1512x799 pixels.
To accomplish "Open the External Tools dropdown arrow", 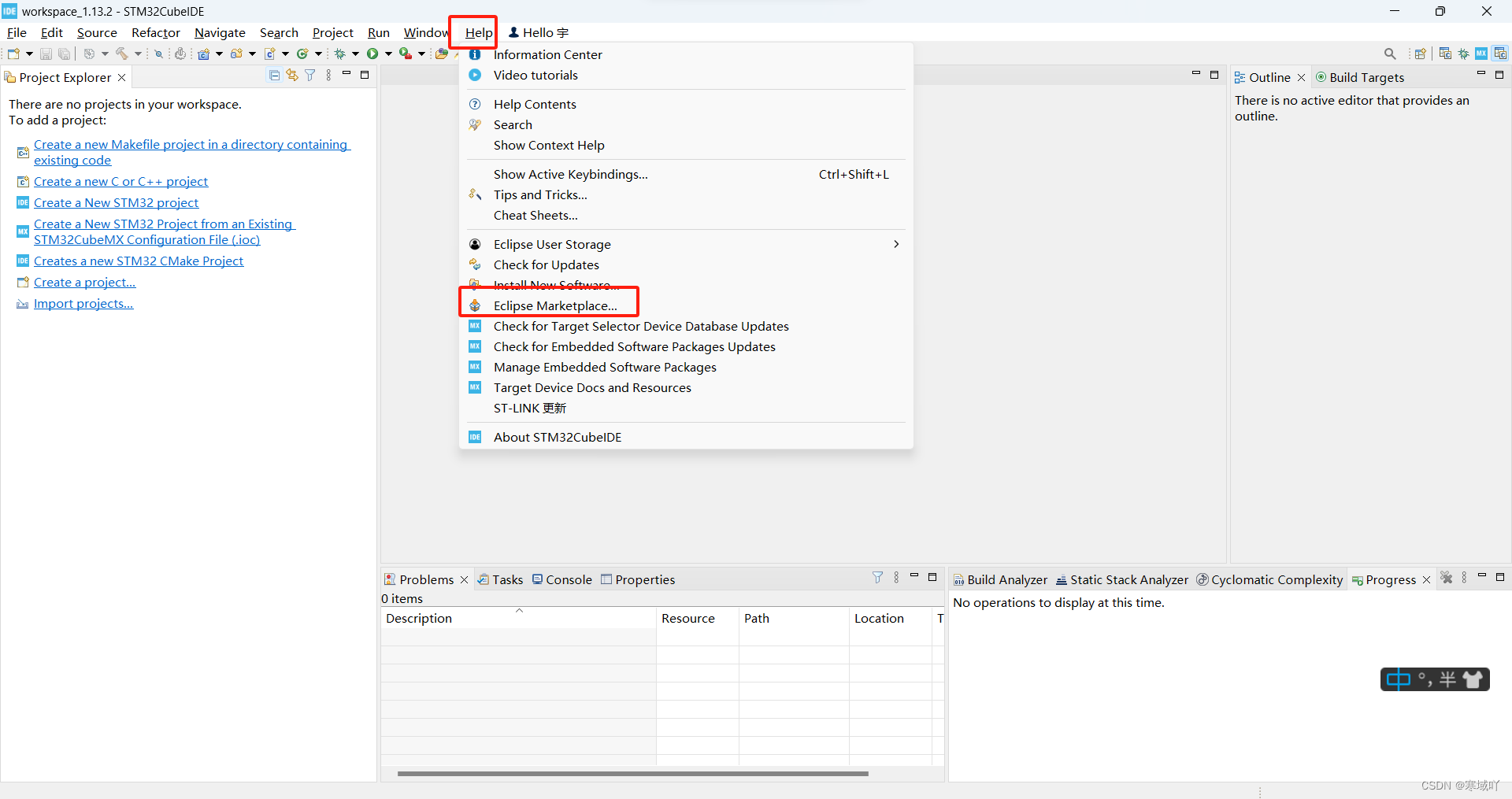I will [x=421, y=54].
